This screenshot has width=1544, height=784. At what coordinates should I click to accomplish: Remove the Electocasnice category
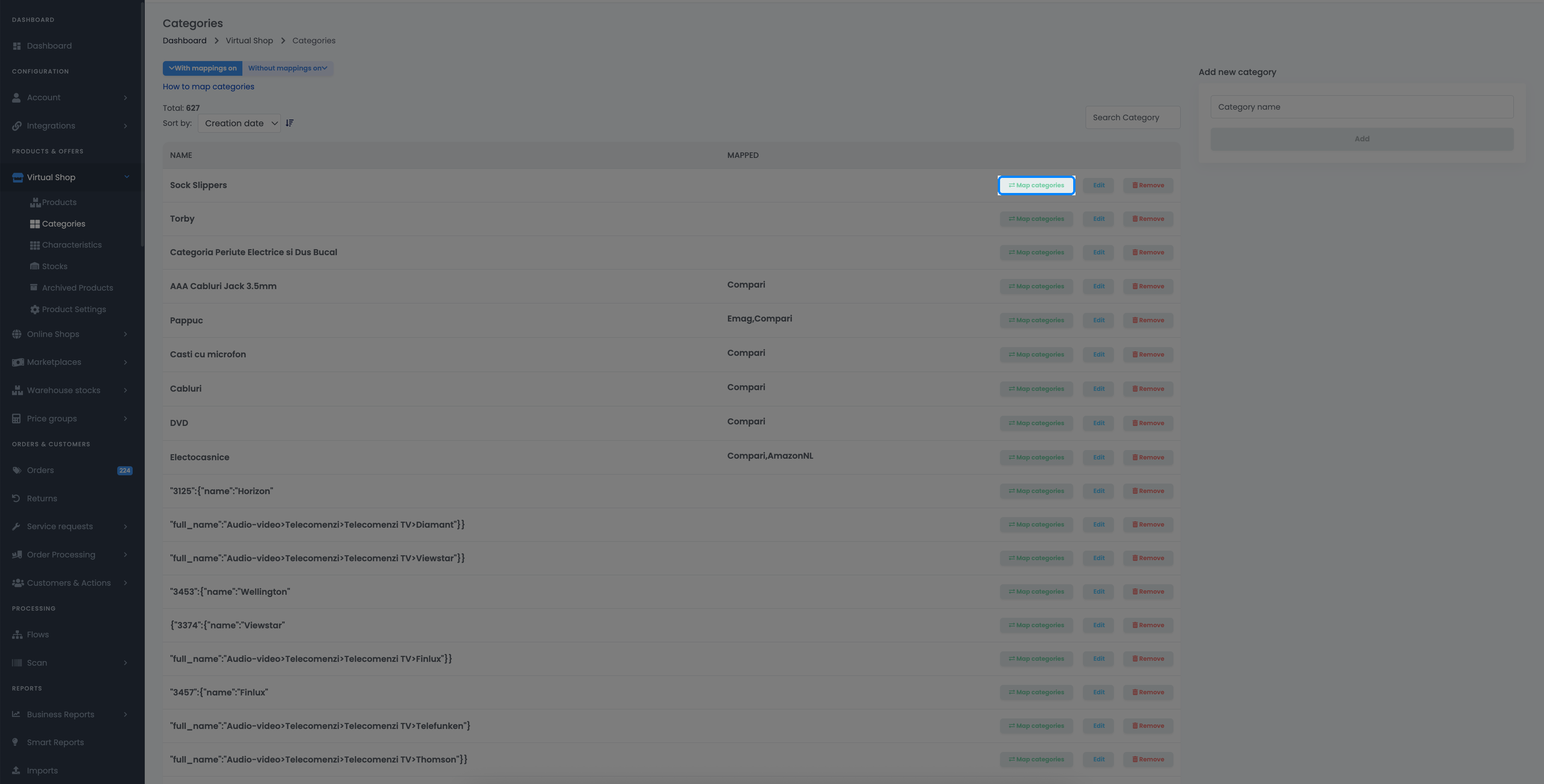1148,458
